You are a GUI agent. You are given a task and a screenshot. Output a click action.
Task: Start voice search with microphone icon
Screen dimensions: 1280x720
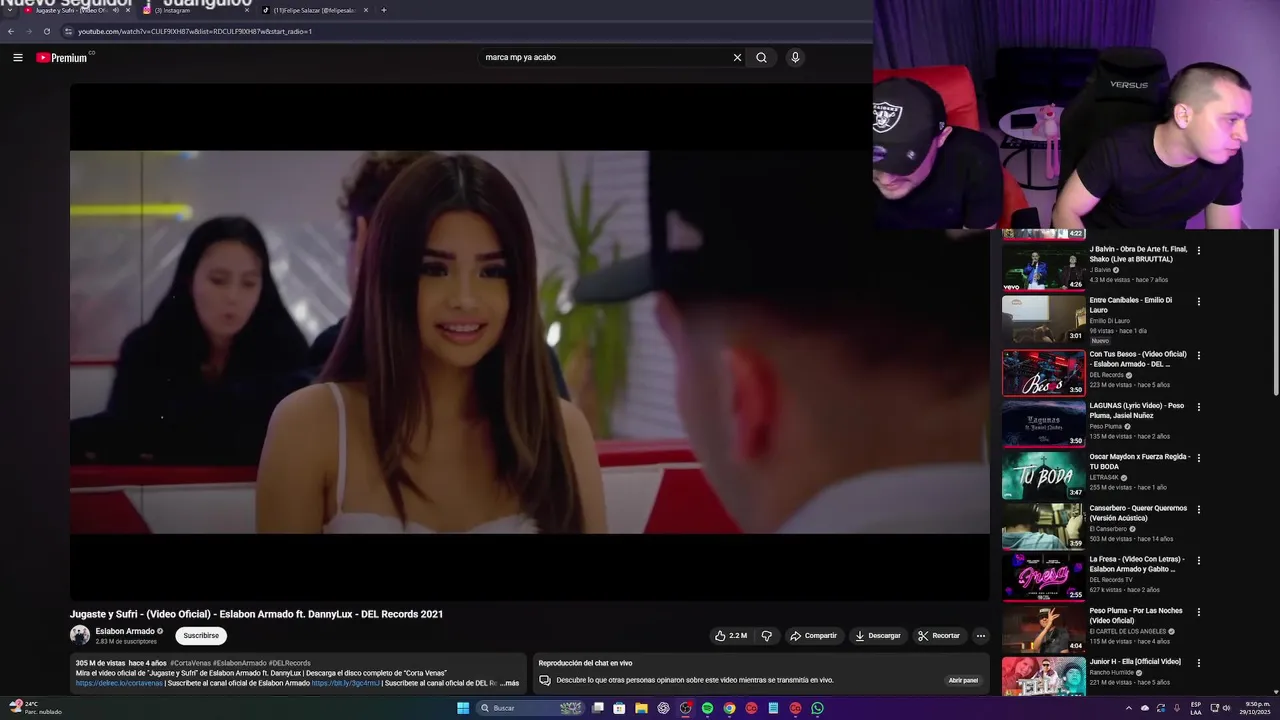(795, 57)
